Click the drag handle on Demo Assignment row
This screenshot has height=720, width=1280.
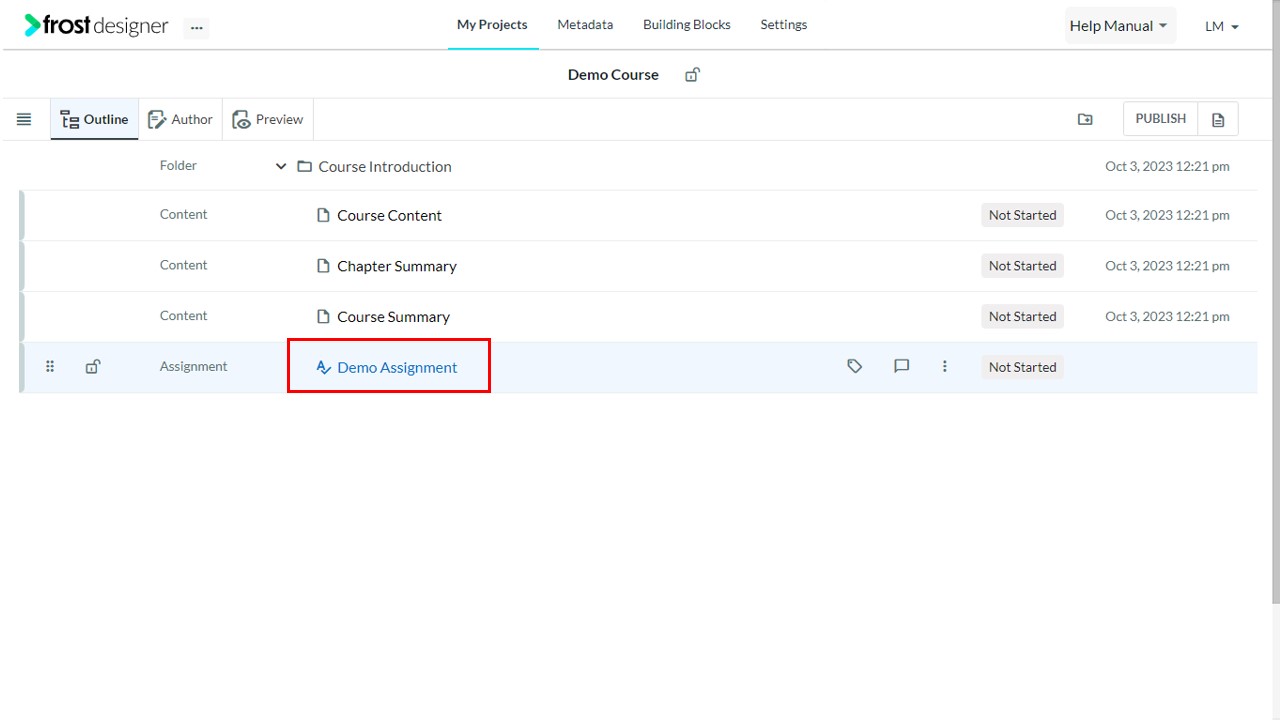50,366
